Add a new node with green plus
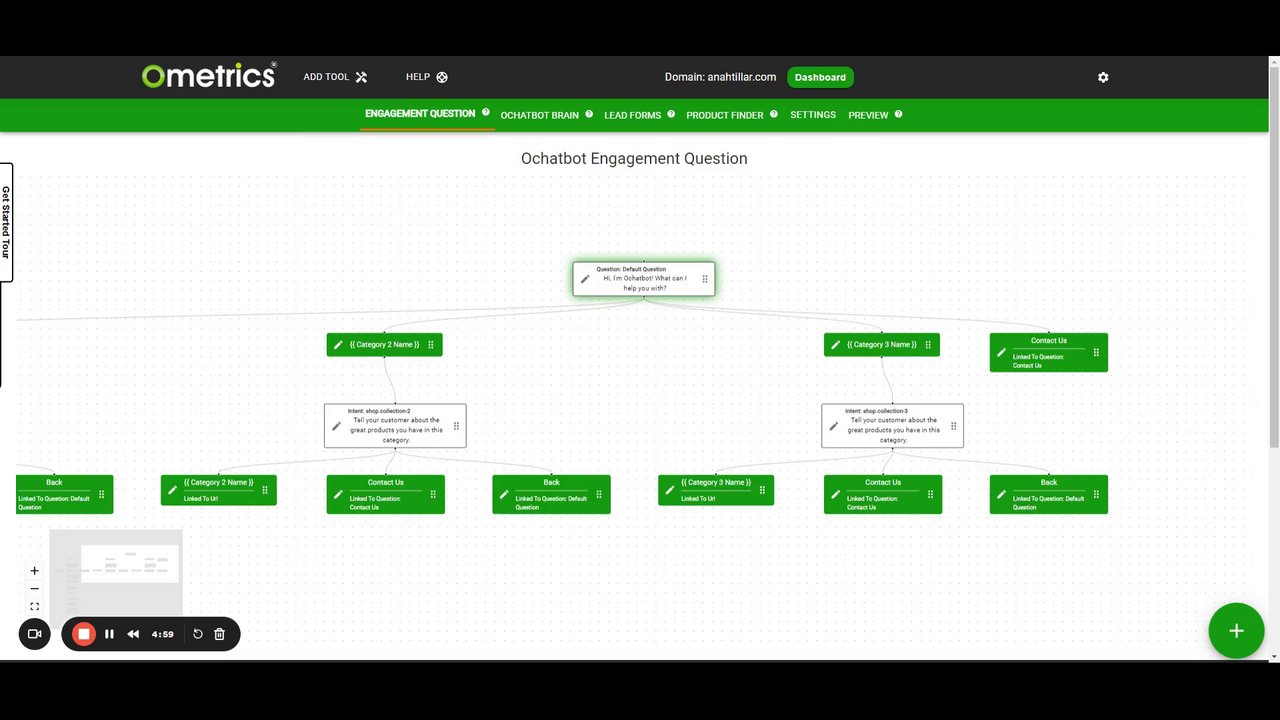1280x720 pixels. 1236,631
